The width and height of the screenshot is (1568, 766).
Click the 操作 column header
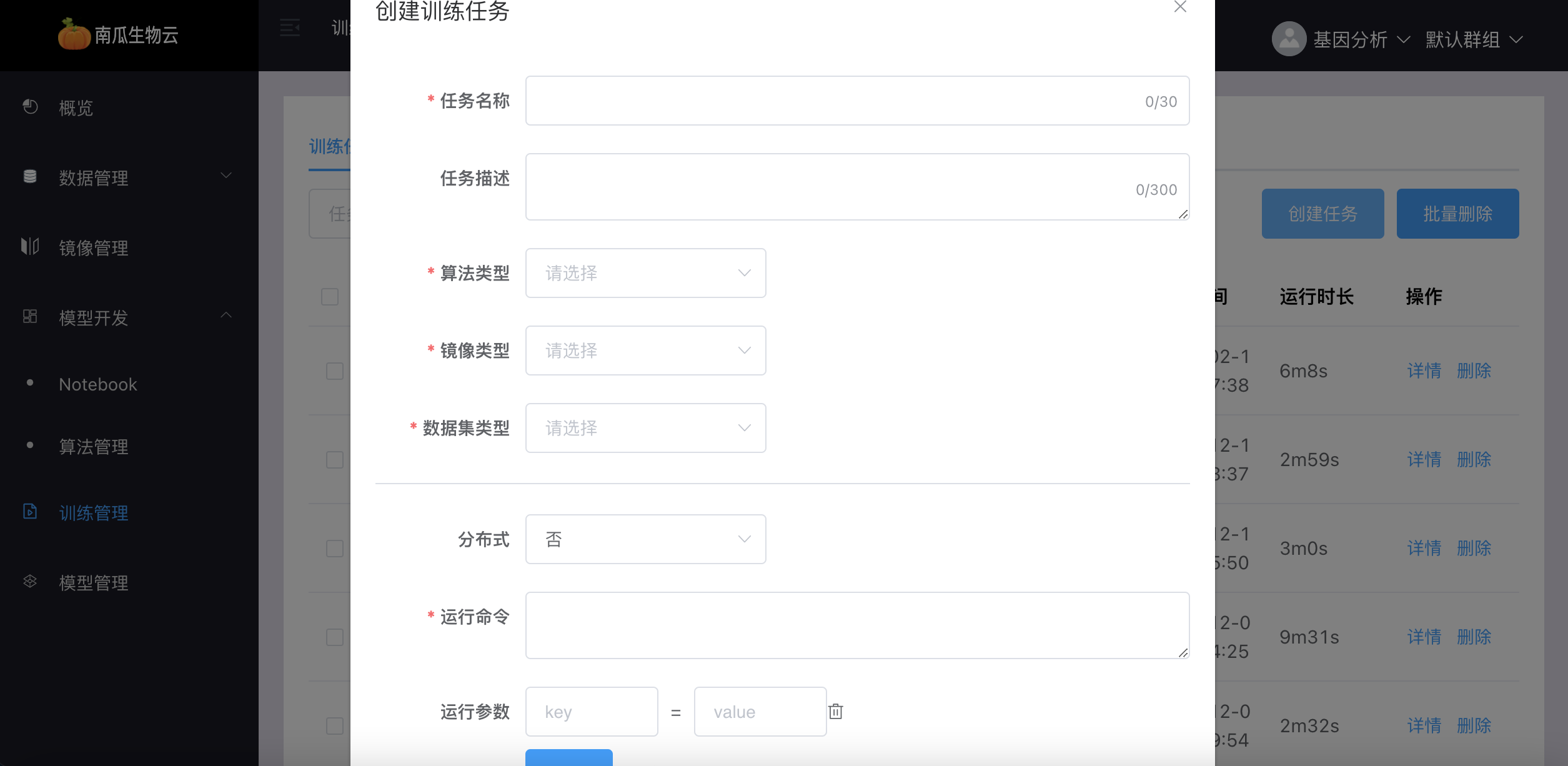tap(1424, 296)
